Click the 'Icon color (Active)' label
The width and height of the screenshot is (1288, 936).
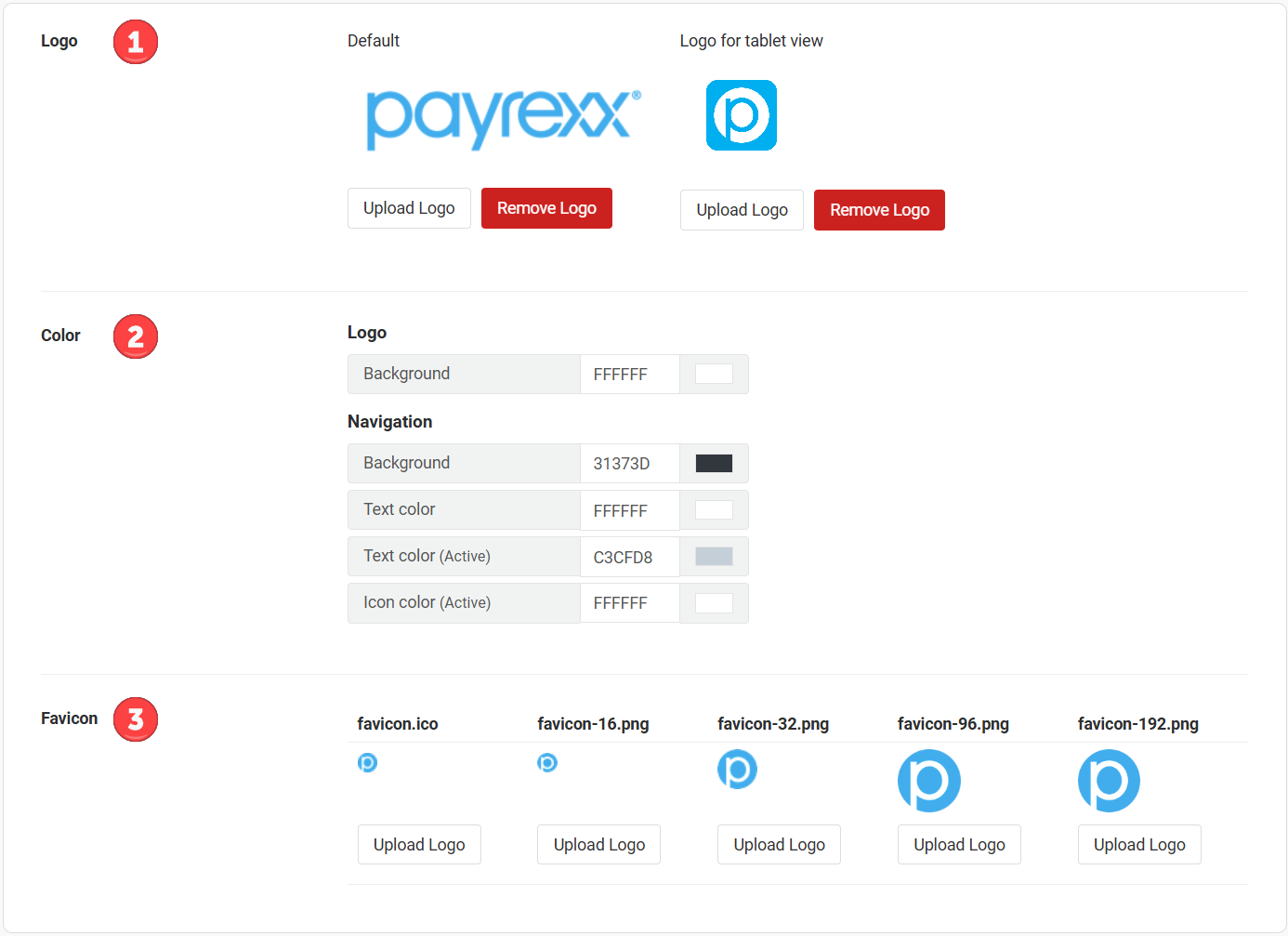coord(427,602)
